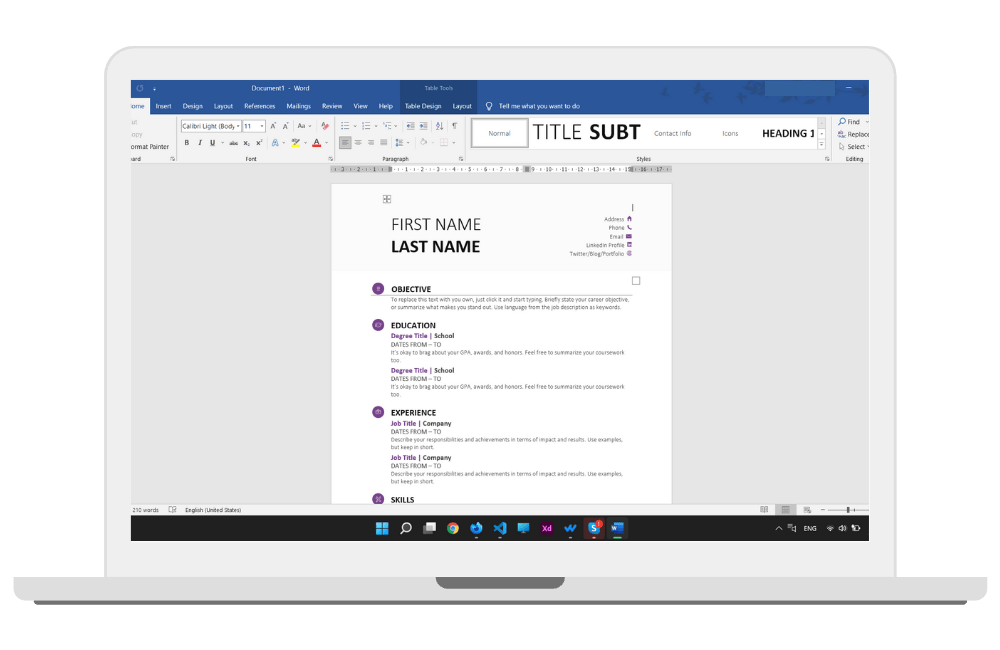Expand font color dropdown arrow

tap(327, 143)
